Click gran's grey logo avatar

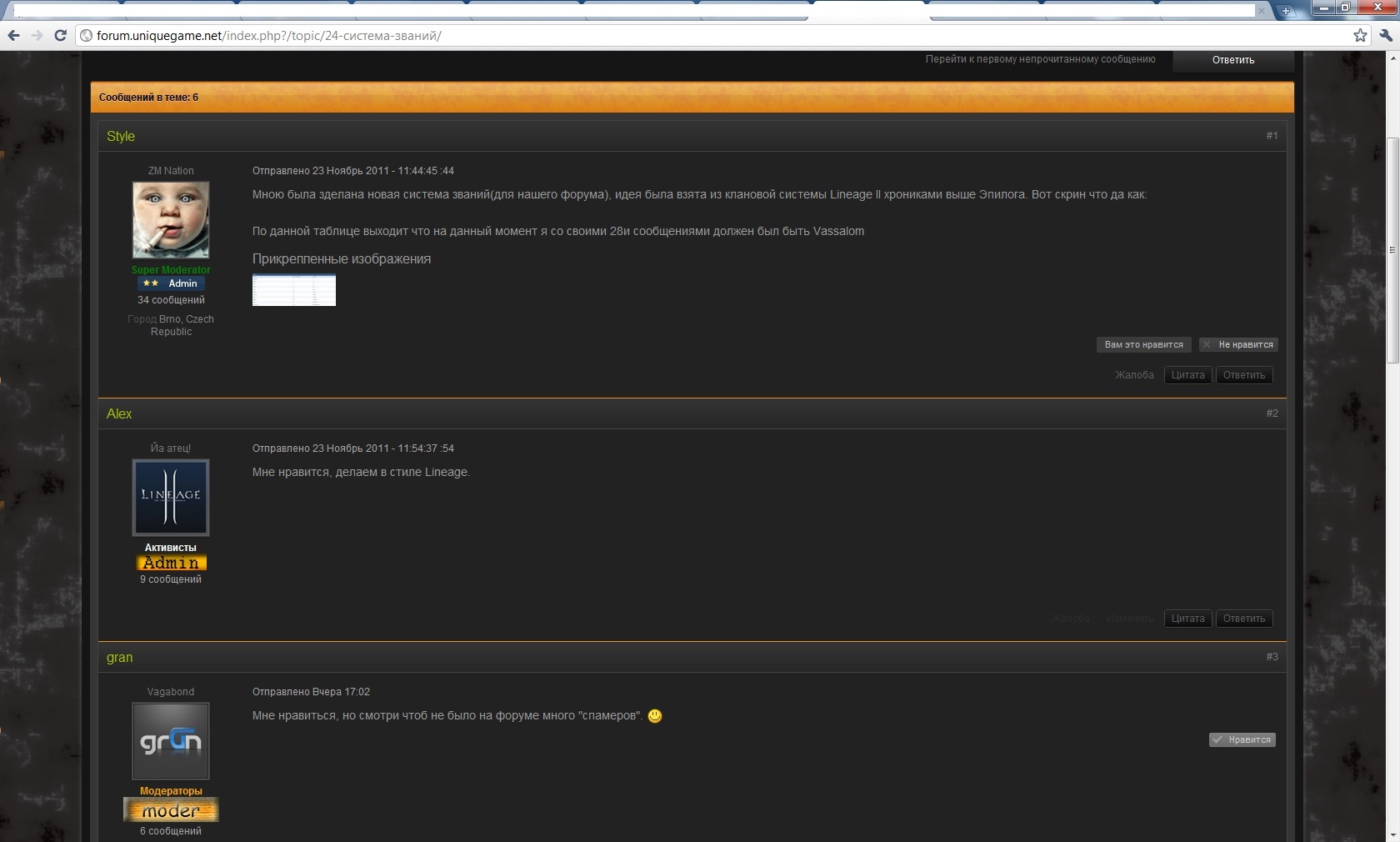pyautogui.click(x=171, y=741)
